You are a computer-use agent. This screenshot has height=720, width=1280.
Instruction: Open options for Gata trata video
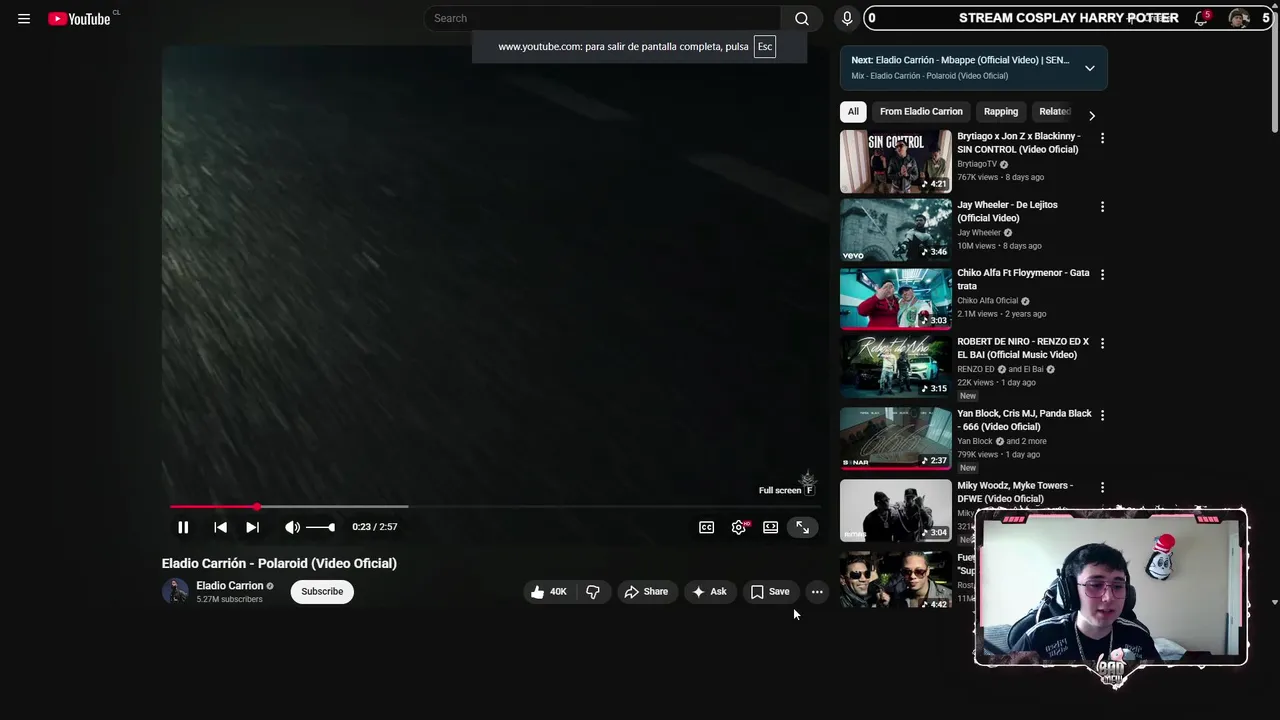coord(1102,275)
